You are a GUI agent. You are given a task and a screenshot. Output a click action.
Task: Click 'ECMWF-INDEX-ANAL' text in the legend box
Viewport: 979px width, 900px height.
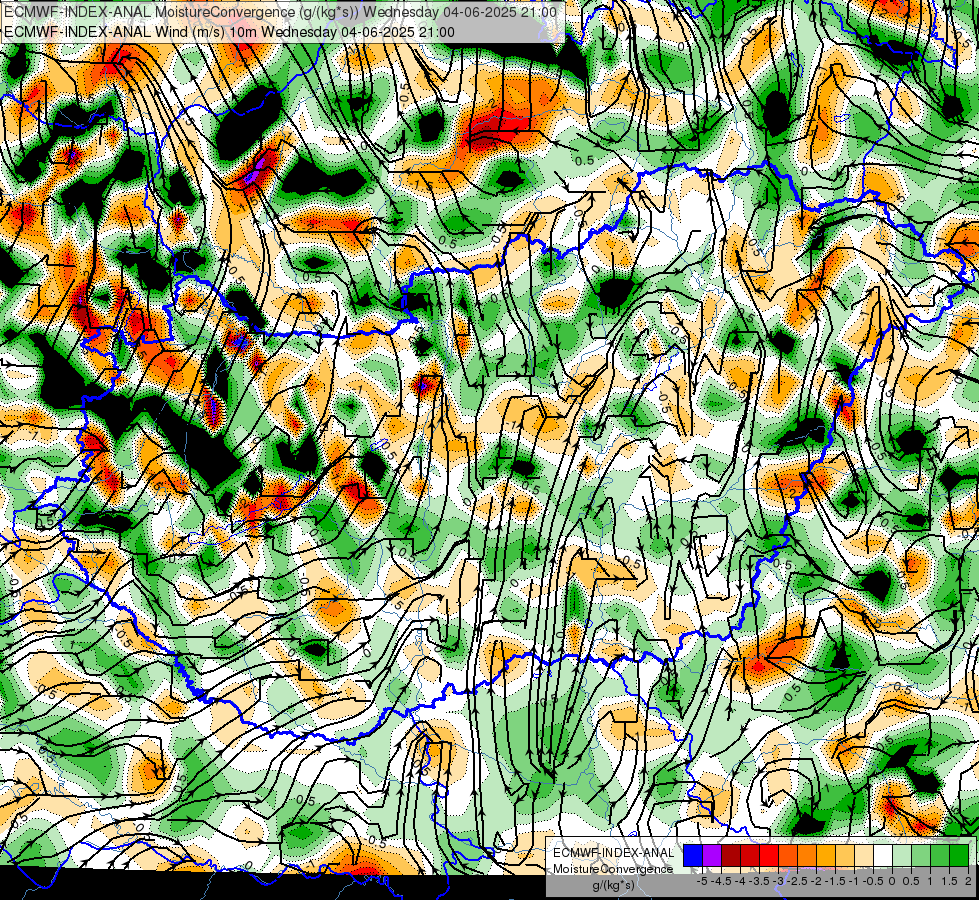613,853
